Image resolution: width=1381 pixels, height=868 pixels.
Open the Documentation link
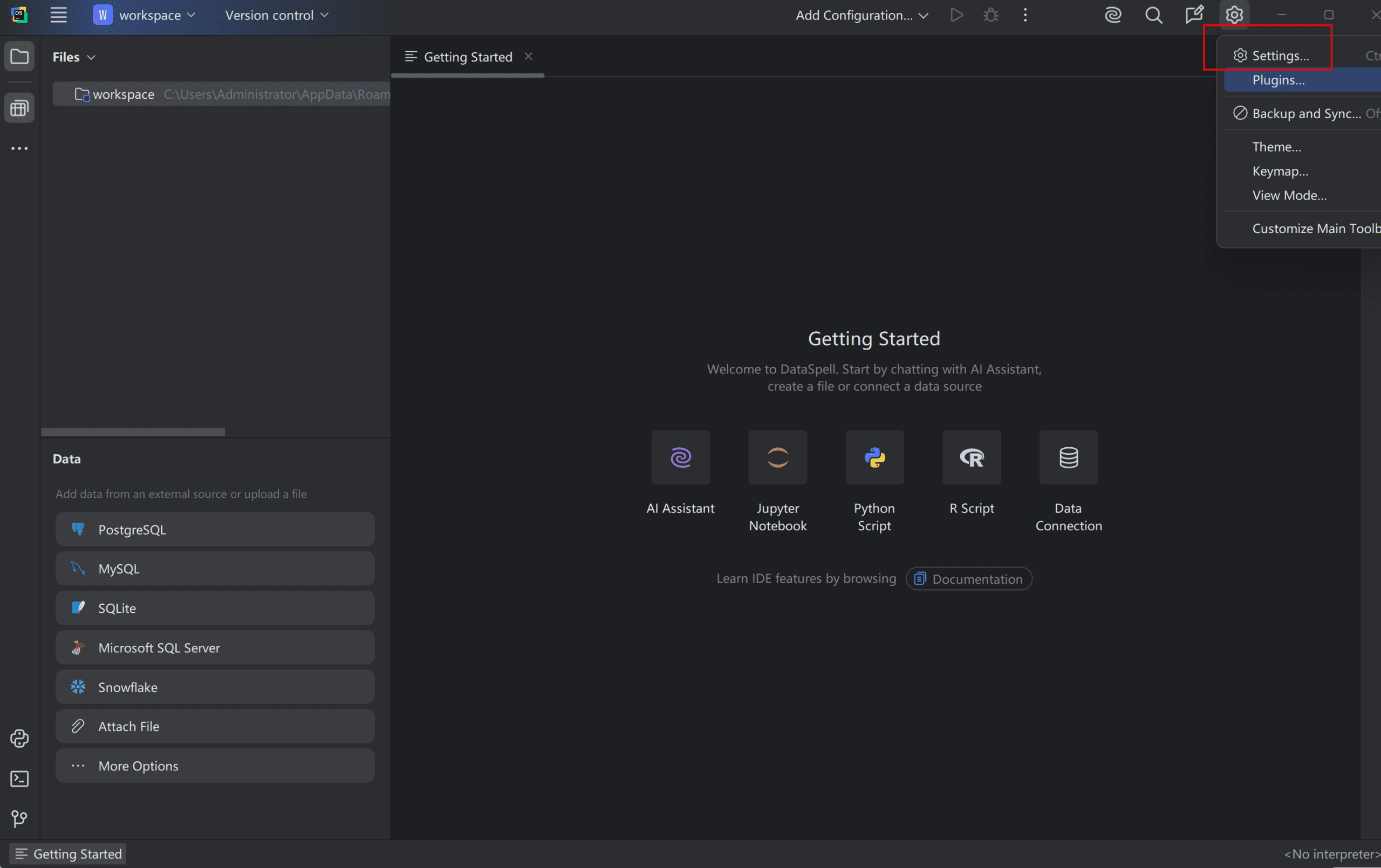969,578
